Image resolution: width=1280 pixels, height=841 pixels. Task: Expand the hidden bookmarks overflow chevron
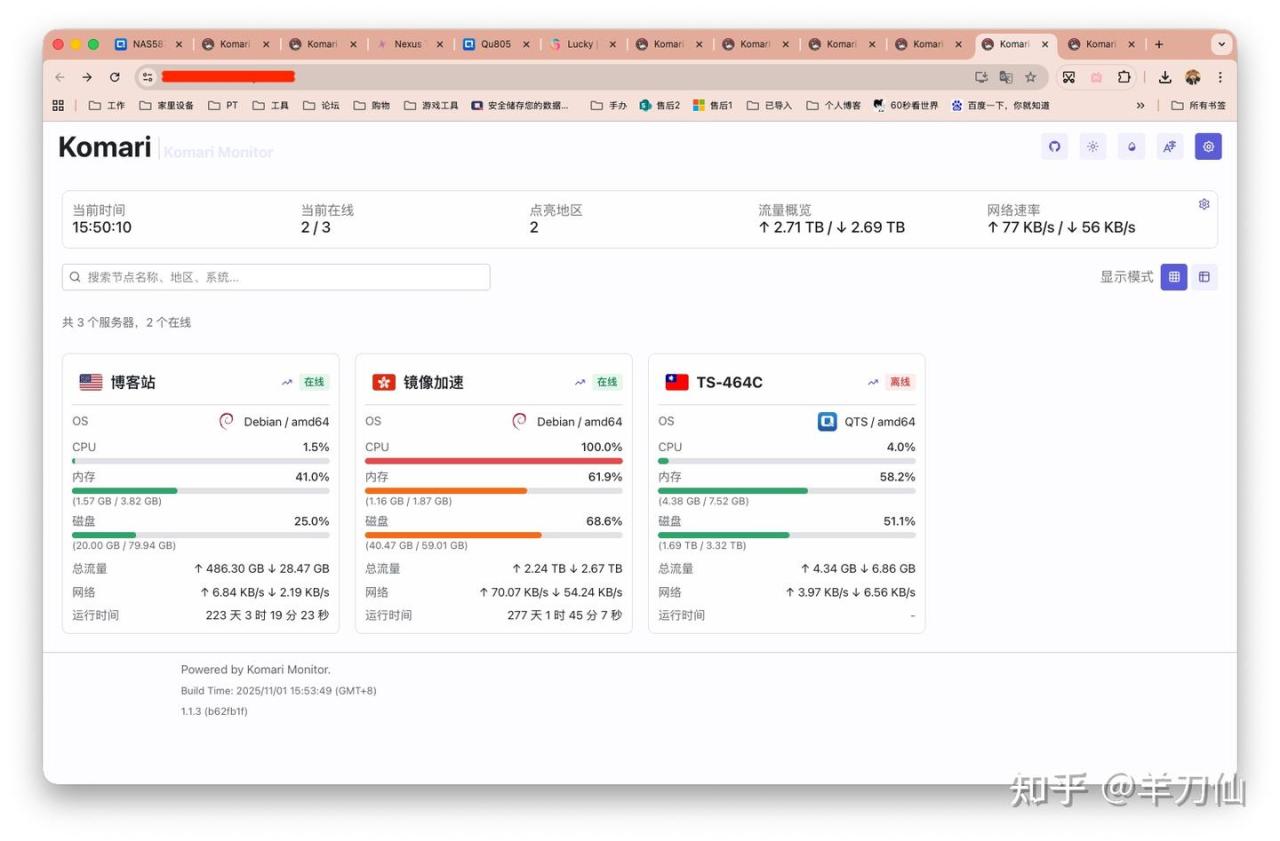pos(1140,105)
